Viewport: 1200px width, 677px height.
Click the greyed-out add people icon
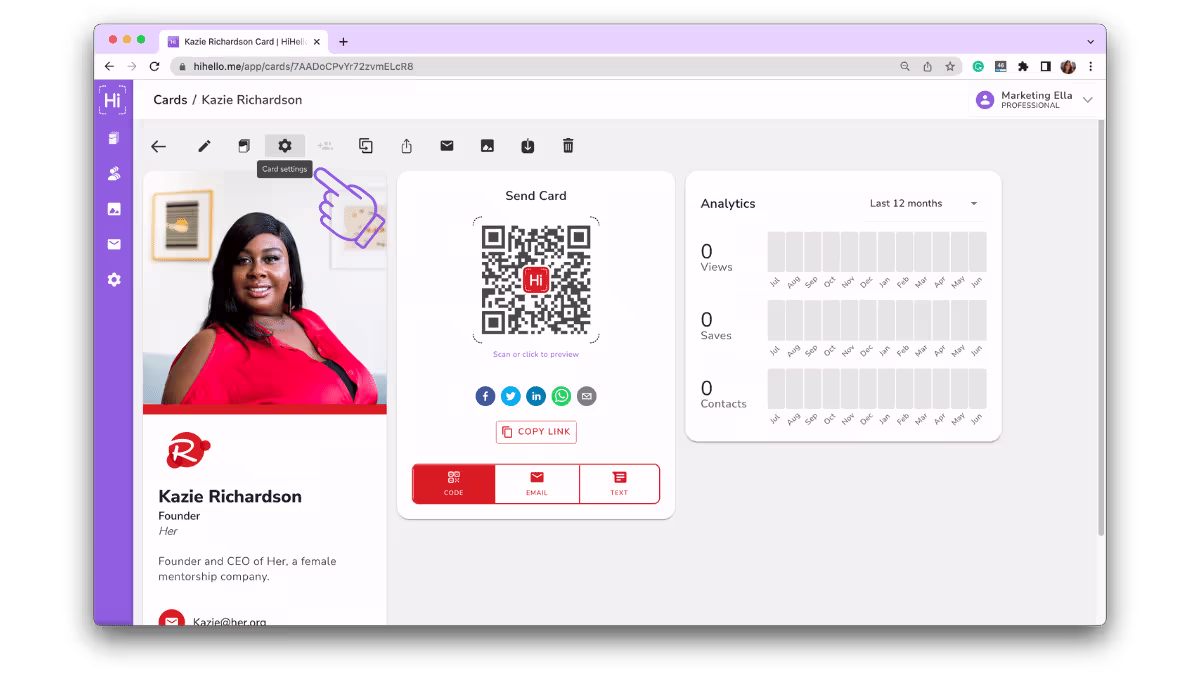point(325,146)
